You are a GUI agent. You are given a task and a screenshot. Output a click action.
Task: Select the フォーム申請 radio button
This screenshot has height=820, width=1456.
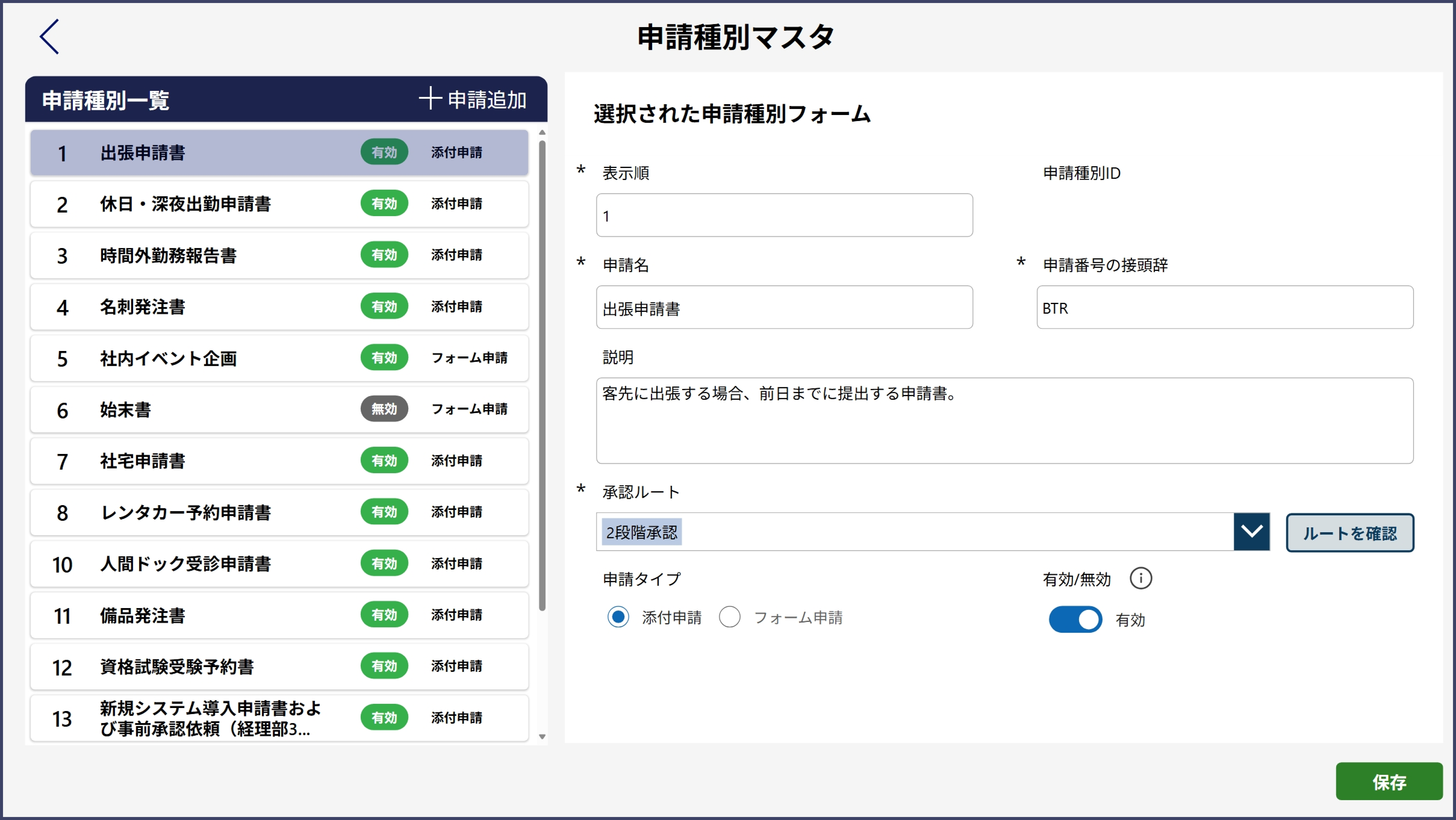(x=730, y=617)
